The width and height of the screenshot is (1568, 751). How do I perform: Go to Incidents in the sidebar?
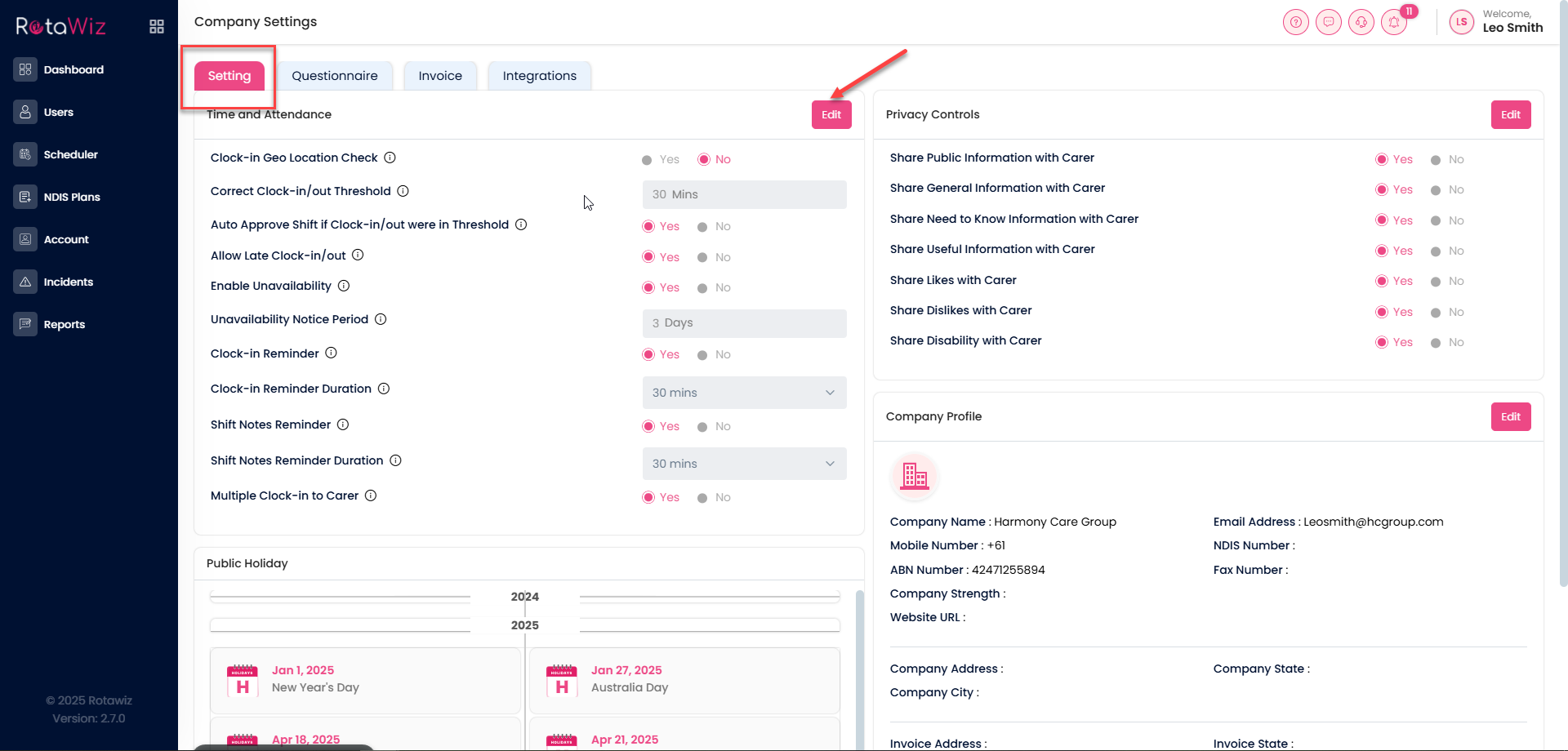(x=68, y=282)
